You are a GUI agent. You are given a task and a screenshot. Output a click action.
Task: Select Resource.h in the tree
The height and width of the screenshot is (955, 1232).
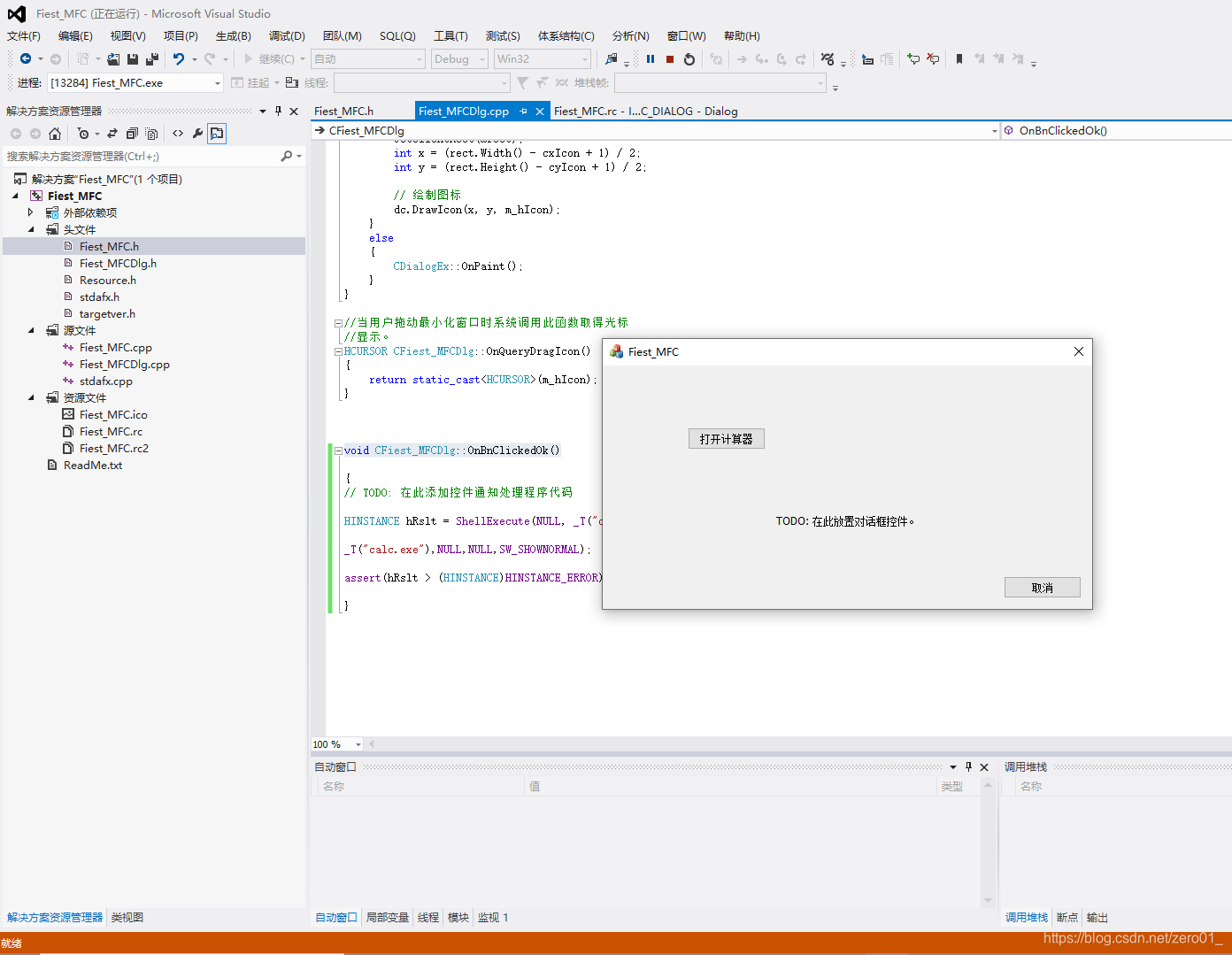(108, 280)
